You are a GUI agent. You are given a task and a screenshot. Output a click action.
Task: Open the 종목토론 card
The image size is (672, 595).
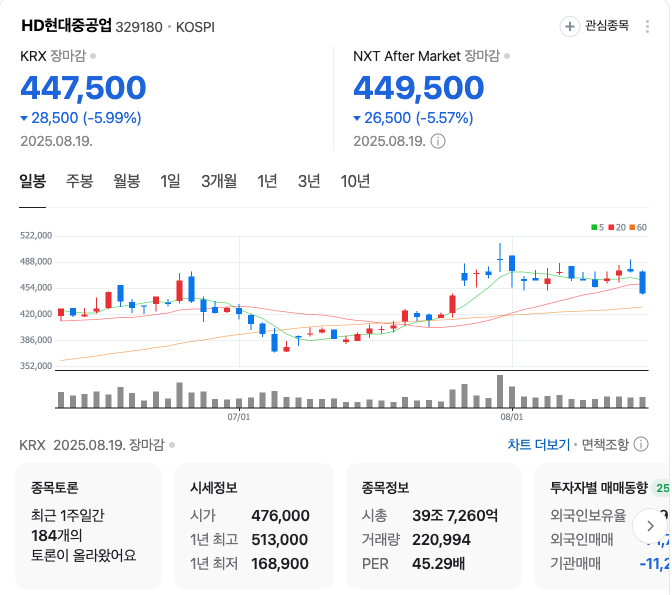pos(88,526)
